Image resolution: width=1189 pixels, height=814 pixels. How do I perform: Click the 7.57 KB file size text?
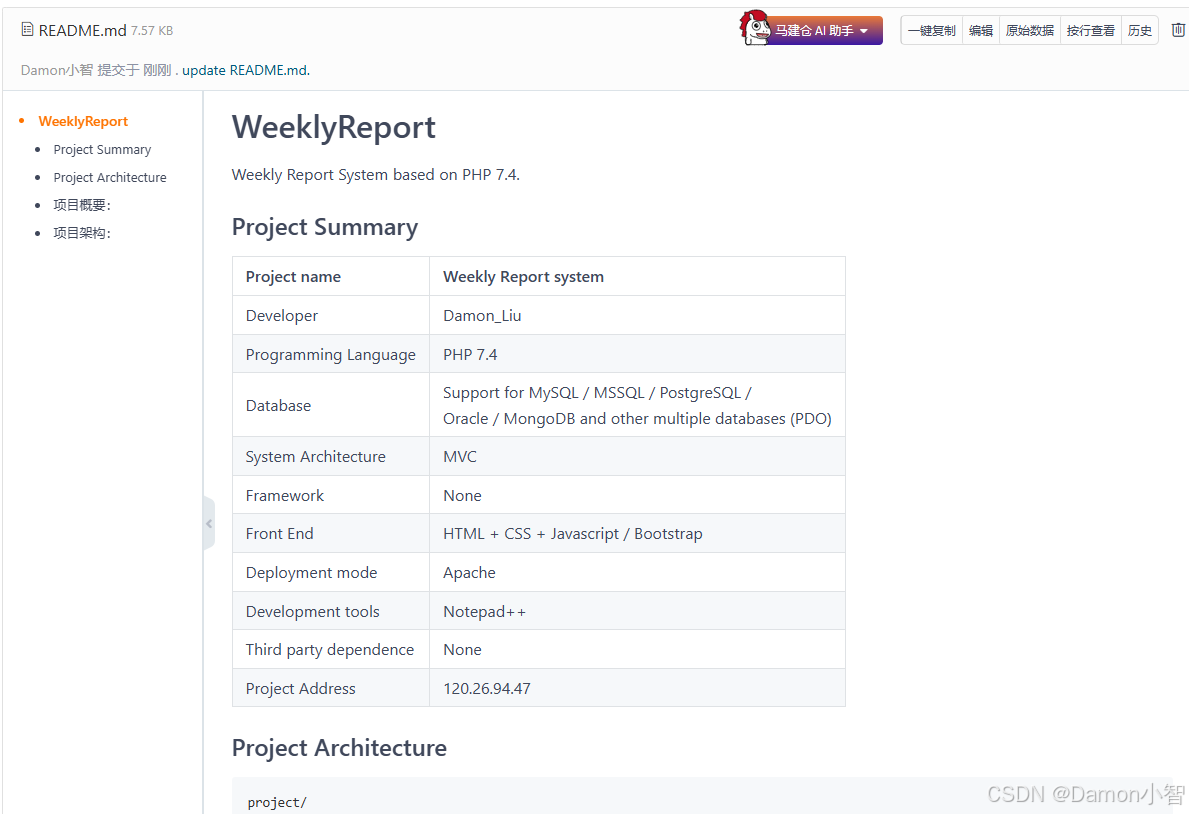pos(152,30)
